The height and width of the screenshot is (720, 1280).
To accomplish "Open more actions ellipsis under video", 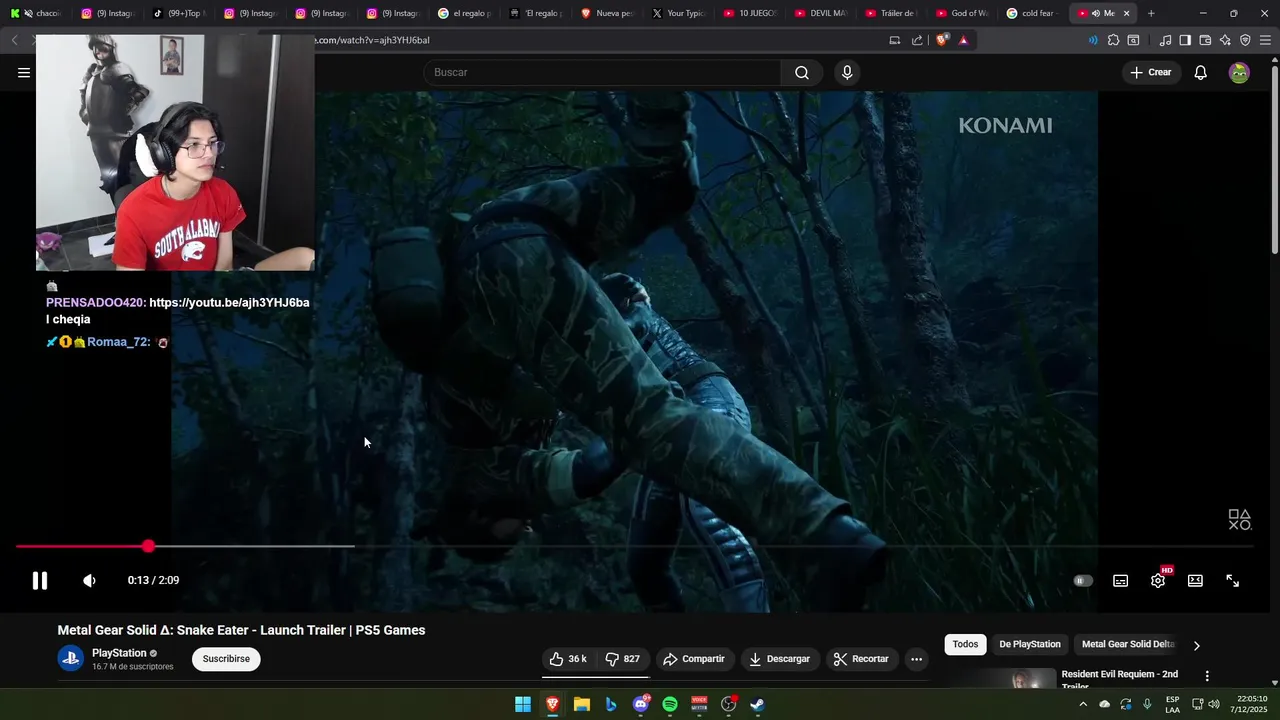I will tap(916, 659).
